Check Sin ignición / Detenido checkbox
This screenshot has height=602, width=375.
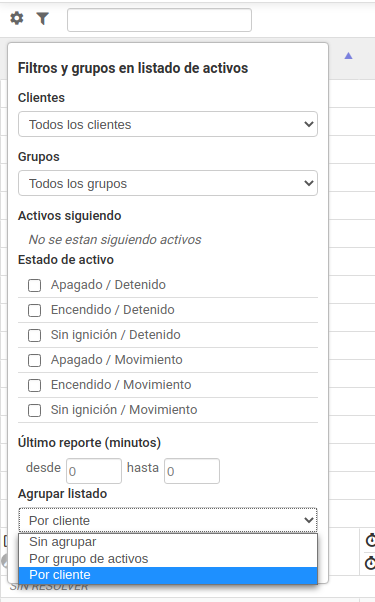(35, 335)
